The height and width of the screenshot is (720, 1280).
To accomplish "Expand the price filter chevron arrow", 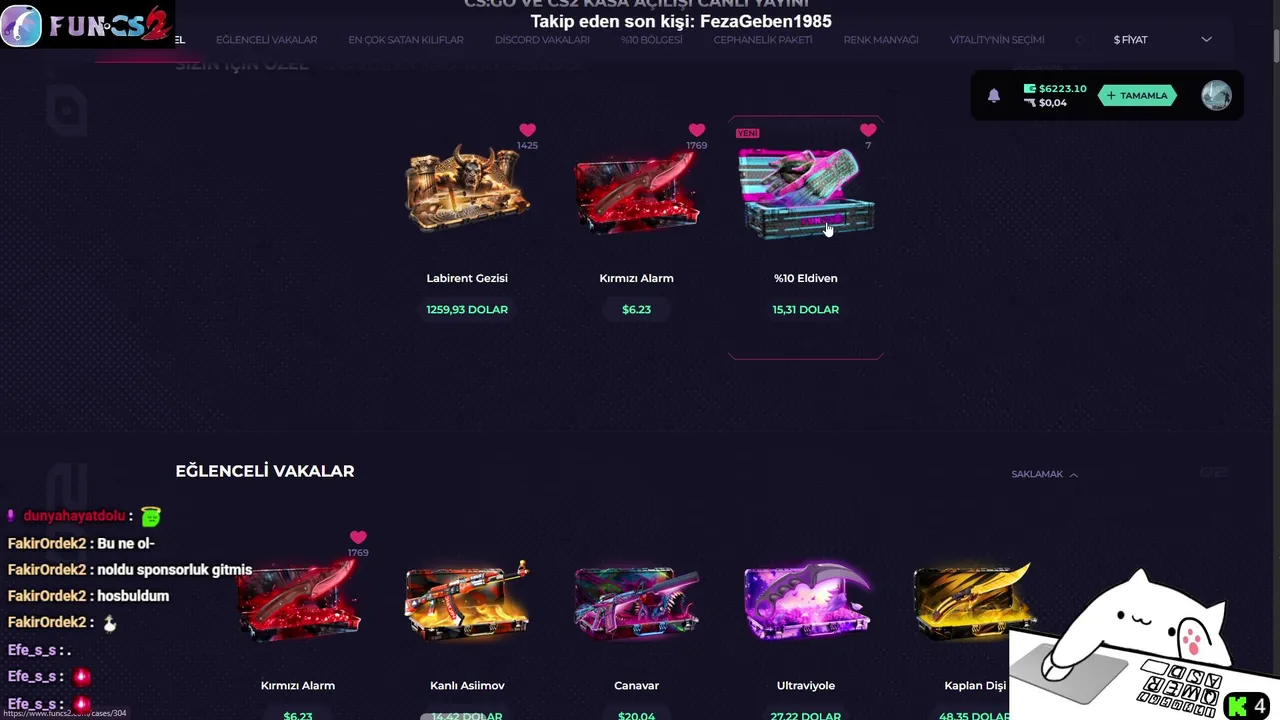I will pyautogui.click(x=1206, y=40).
